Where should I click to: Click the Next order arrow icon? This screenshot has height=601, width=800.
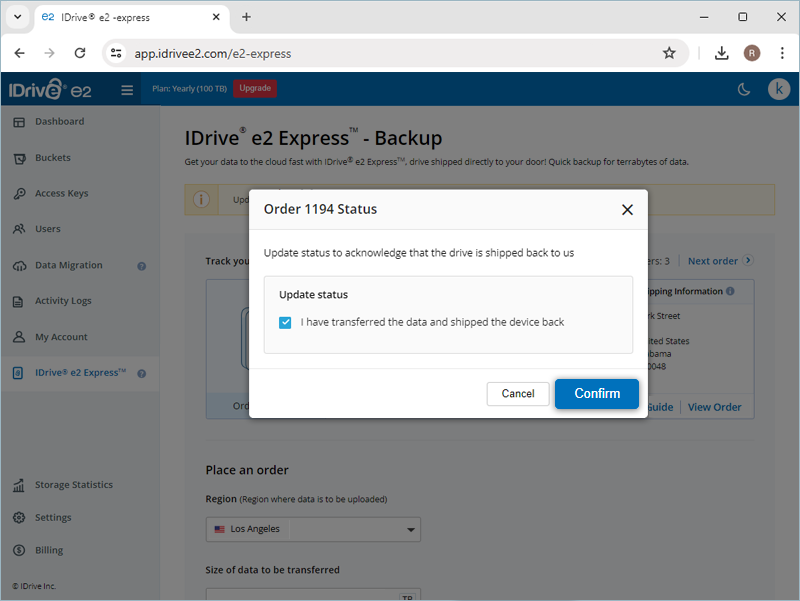(x=748, y=260)
